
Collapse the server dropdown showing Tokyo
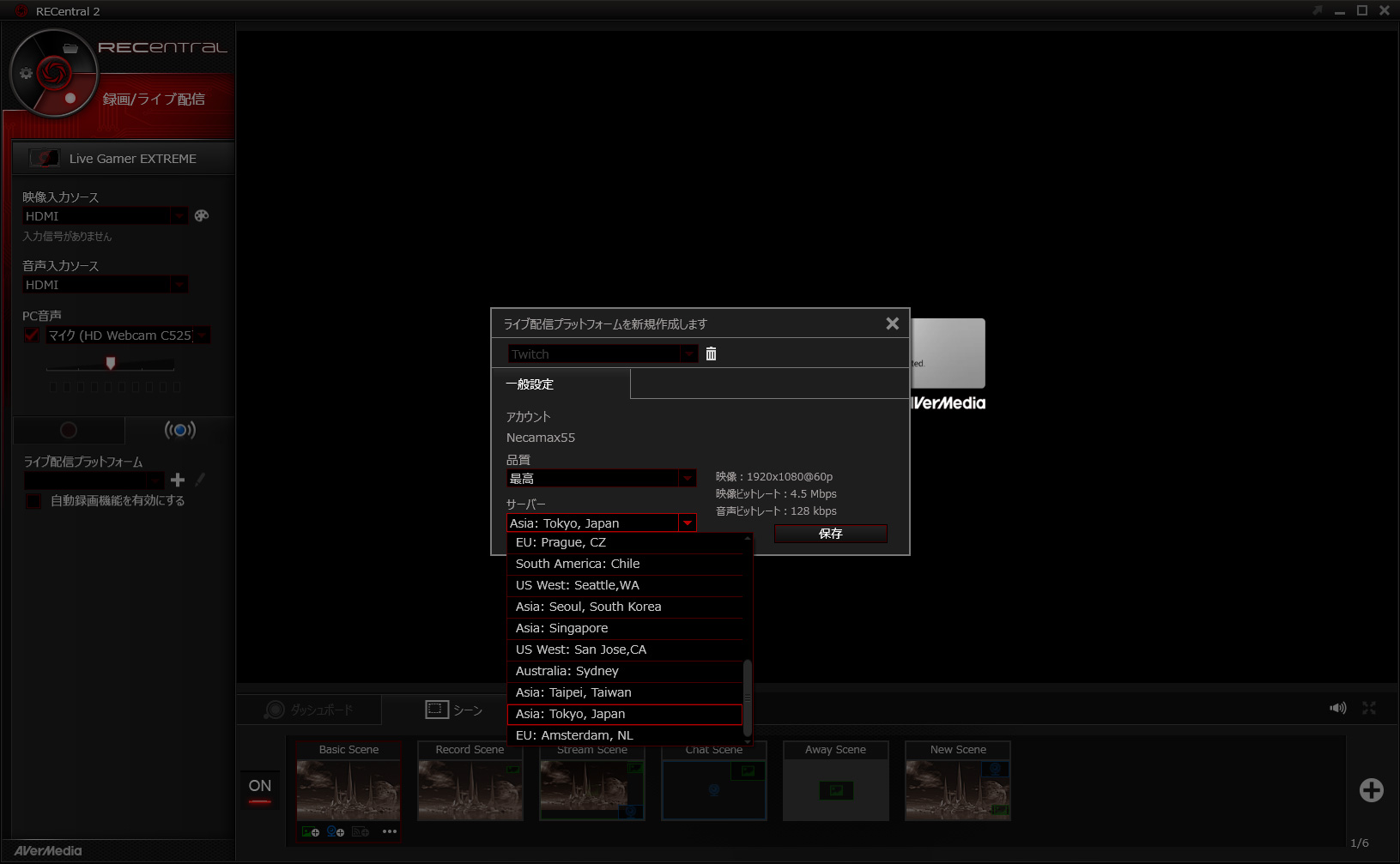click(x=687, y=523)
